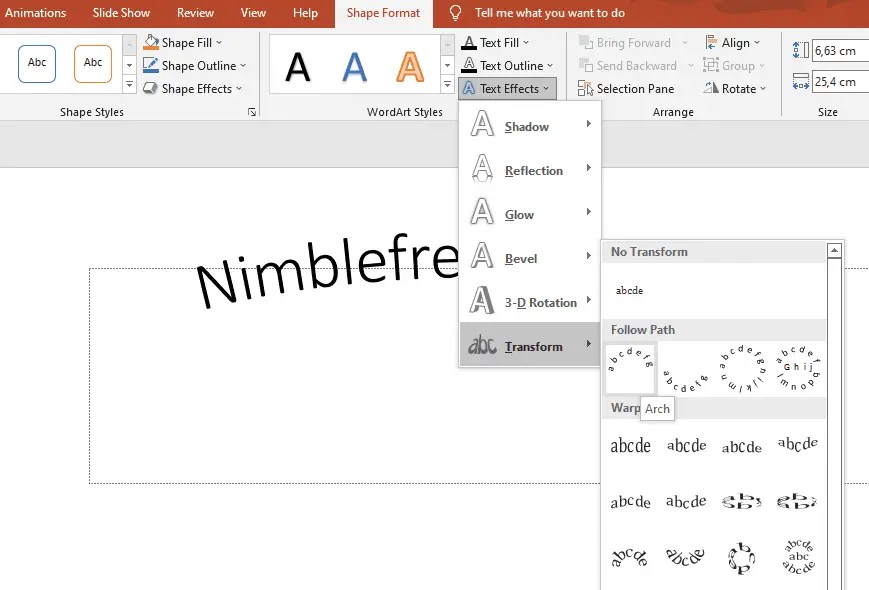
Task: Open the Selection Pane
Action: point(626,88)
